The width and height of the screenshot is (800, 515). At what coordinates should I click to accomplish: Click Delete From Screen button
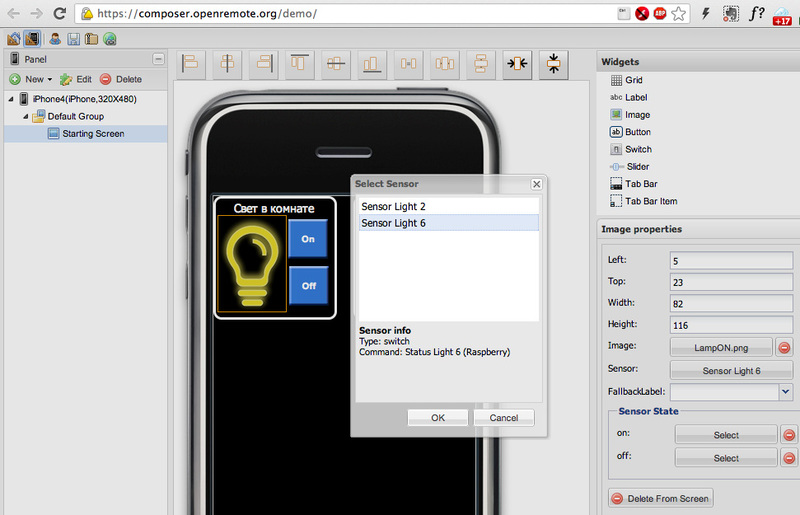pos(661,499)
